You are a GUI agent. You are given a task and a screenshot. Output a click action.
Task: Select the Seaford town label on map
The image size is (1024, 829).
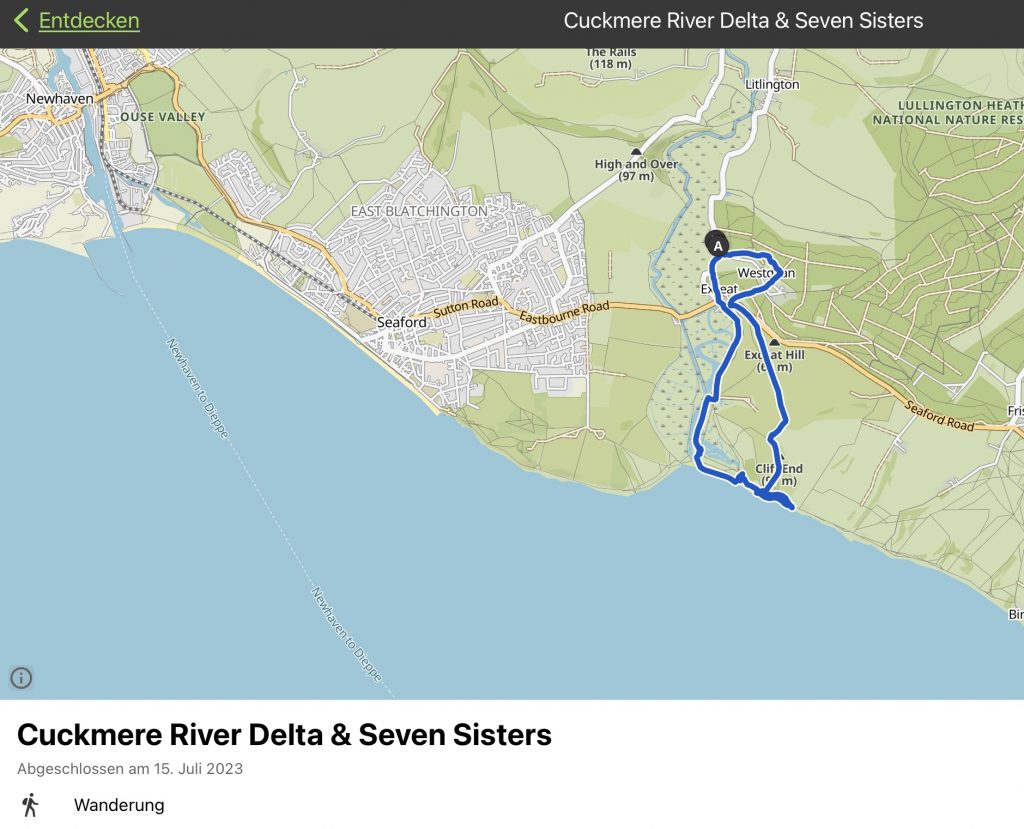coord(402,322)
